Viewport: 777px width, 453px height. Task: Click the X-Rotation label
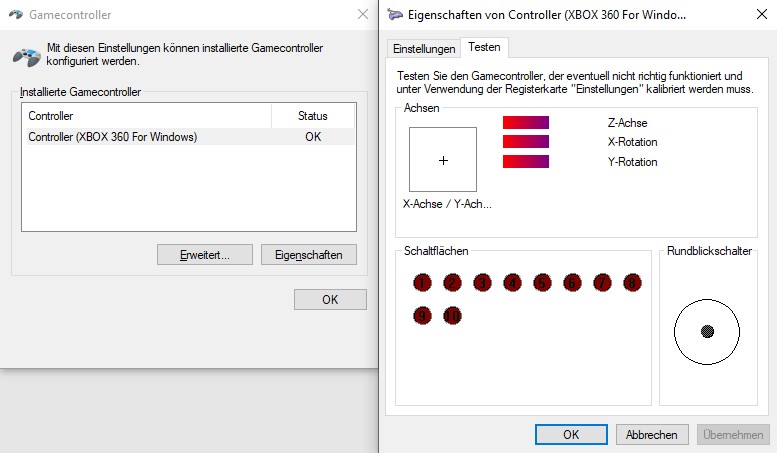tap(633, 142)
